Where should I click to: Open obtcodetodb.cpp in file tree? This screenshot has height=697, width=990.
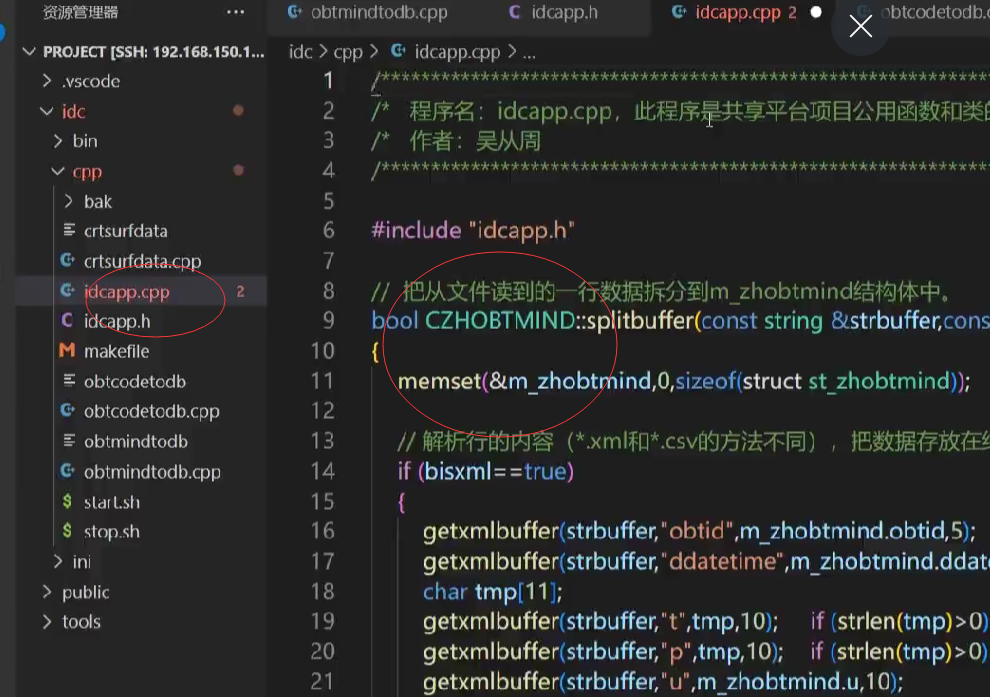click(152, 412)
